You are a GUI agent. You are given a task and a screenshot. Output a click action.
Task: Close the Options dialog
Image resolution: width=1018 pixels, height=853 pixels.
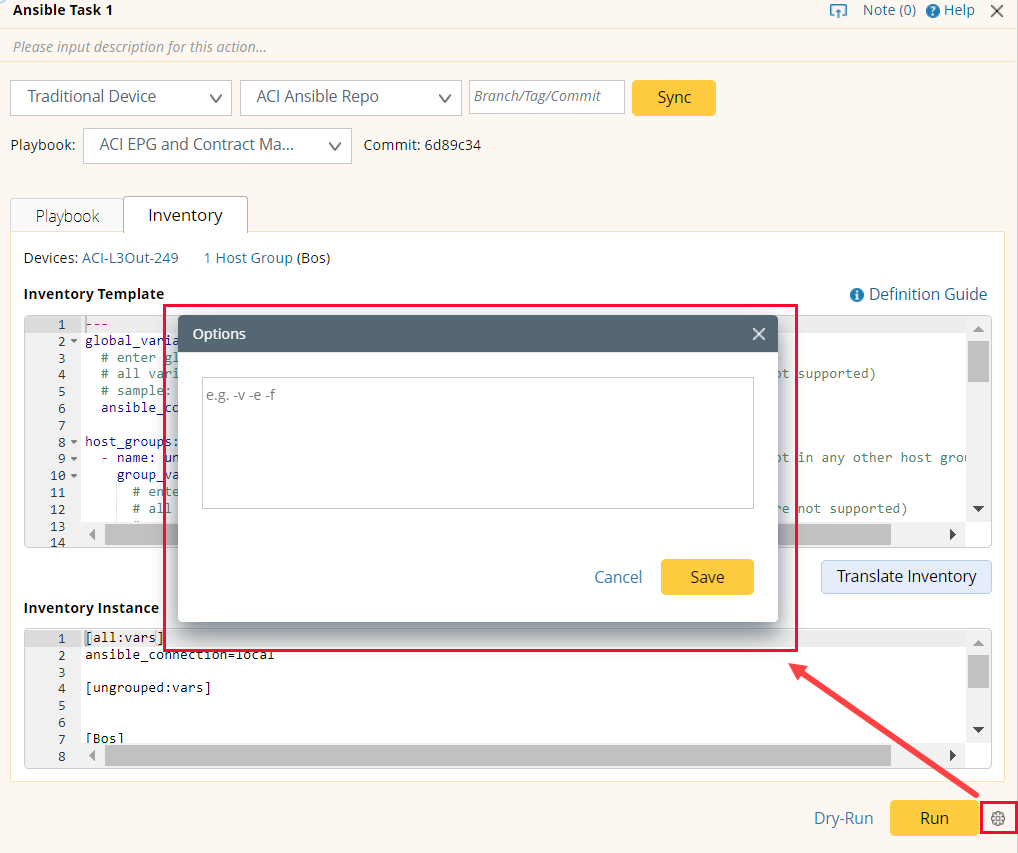pos(758,334)
